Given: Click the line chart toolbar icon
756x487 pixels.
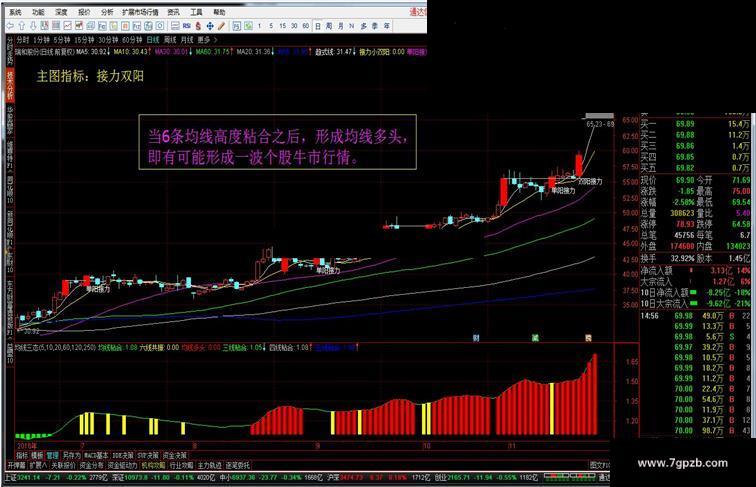Looking at the screenshot, I should click(68, 26).
